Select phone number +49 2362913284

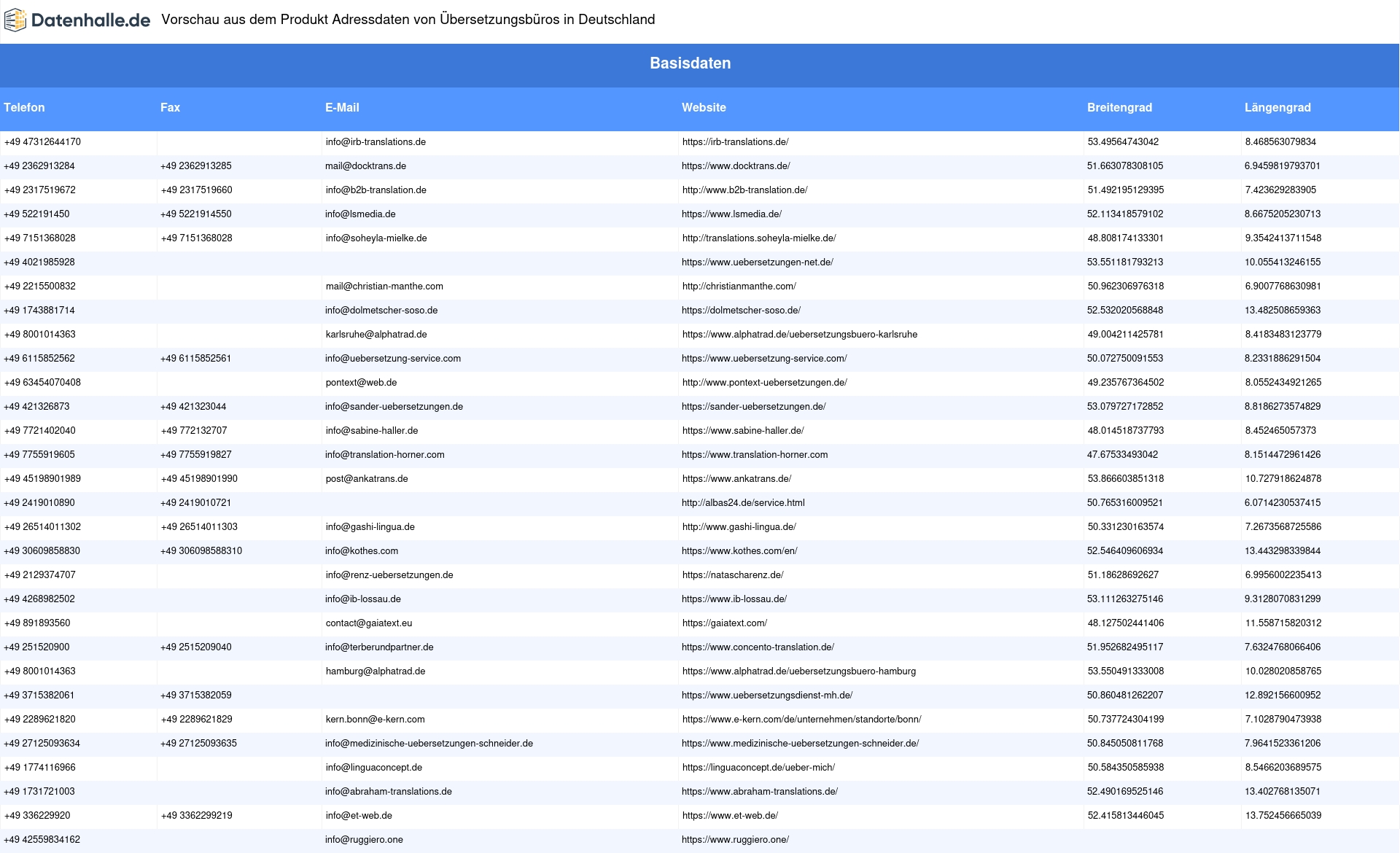click(39, 166)
